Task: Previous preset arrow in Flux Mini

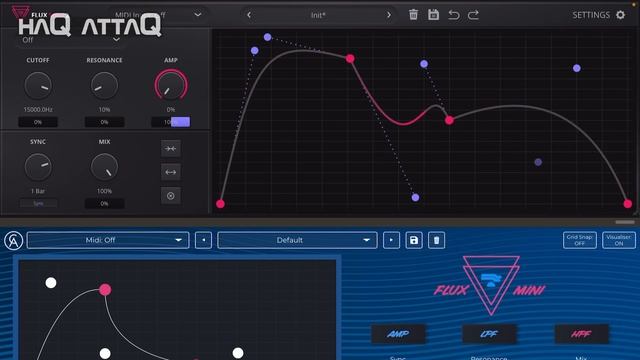Action: click(203, 240)
